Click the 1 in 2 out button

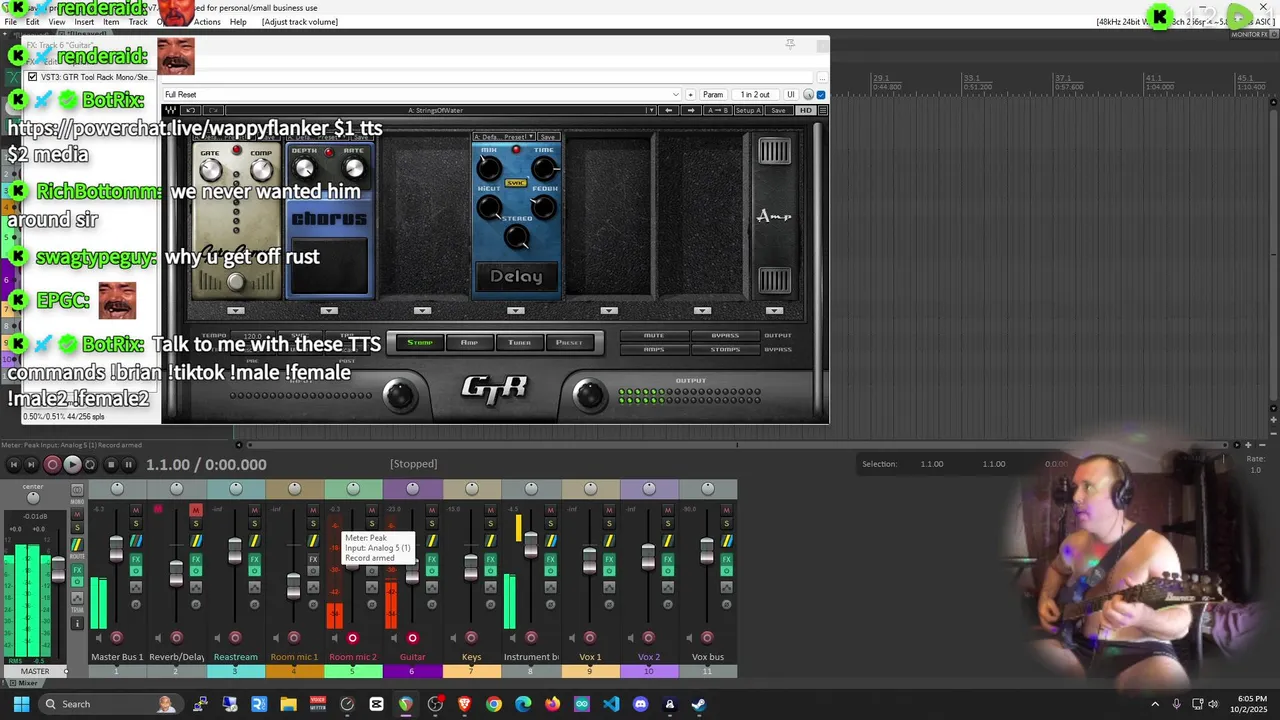pos(755,95)
